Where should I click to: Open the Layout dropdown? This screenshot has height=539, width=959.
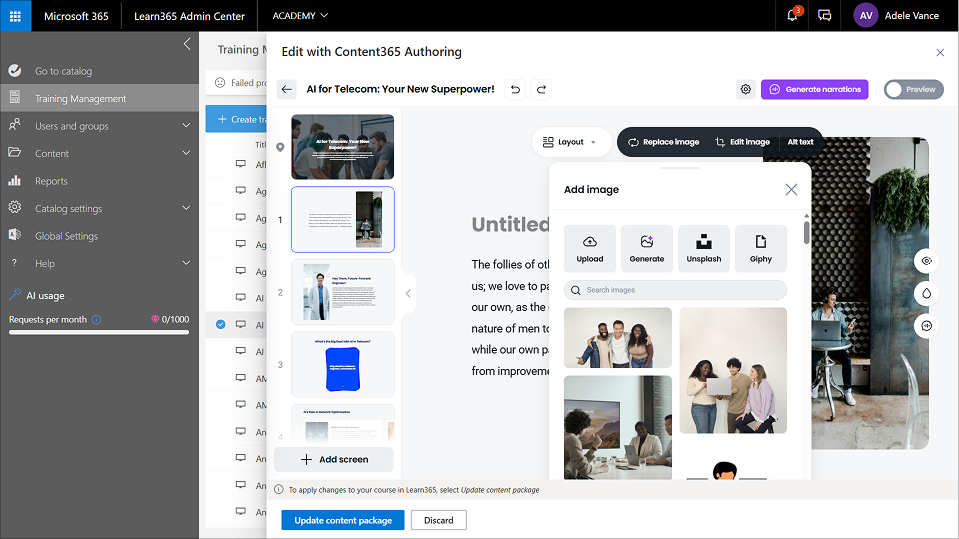[570, 142]
